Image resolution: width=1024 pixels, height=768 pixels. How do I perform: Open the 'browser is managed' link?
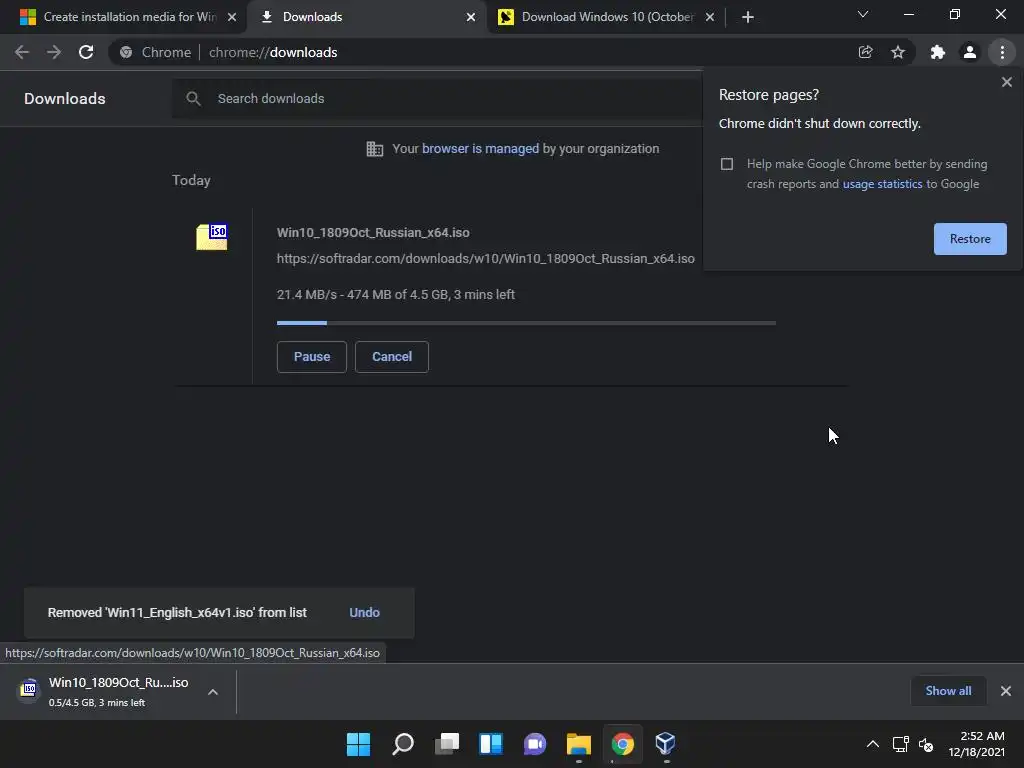(481, 149)
